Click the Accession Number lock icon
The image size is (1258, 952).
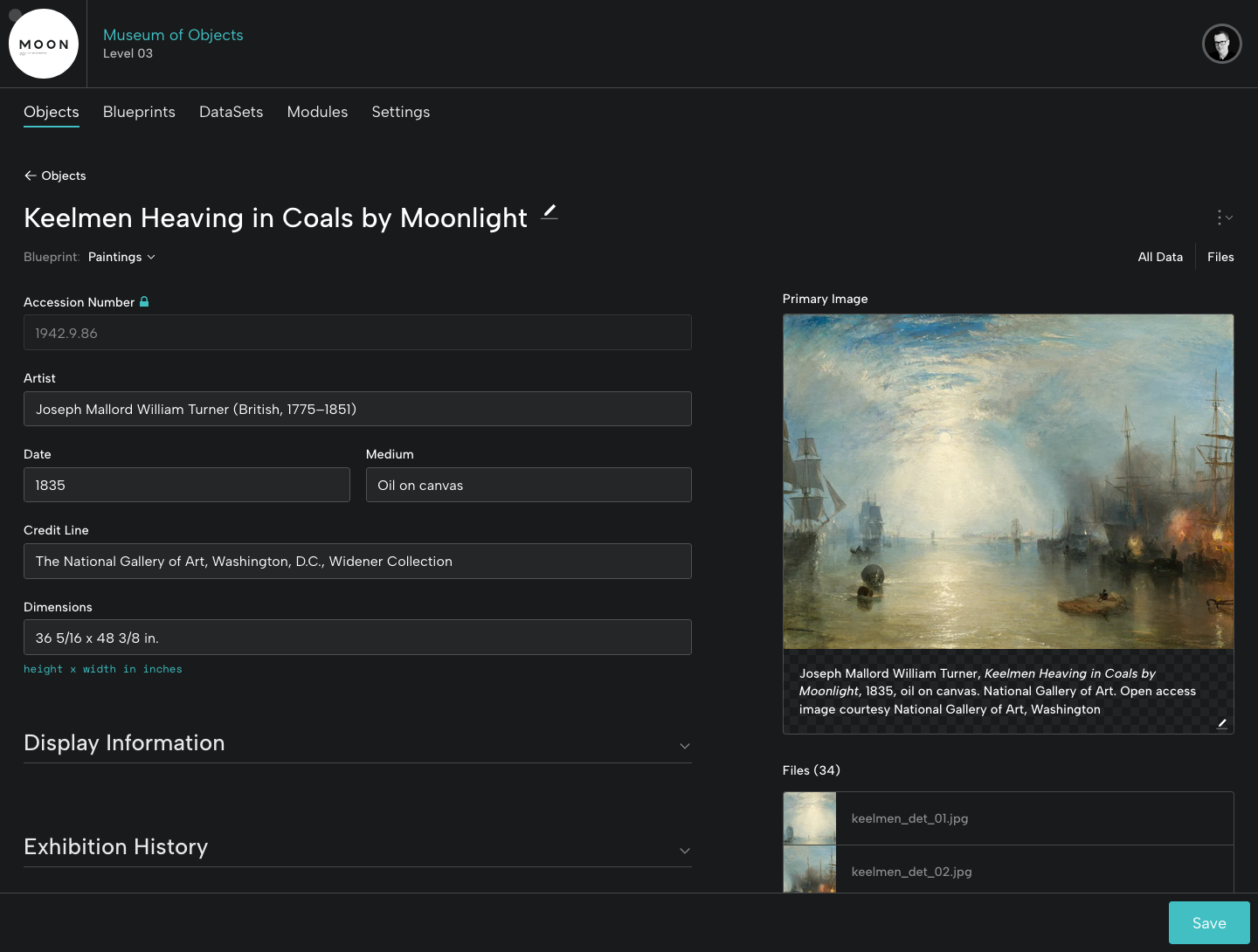[144, 301]
